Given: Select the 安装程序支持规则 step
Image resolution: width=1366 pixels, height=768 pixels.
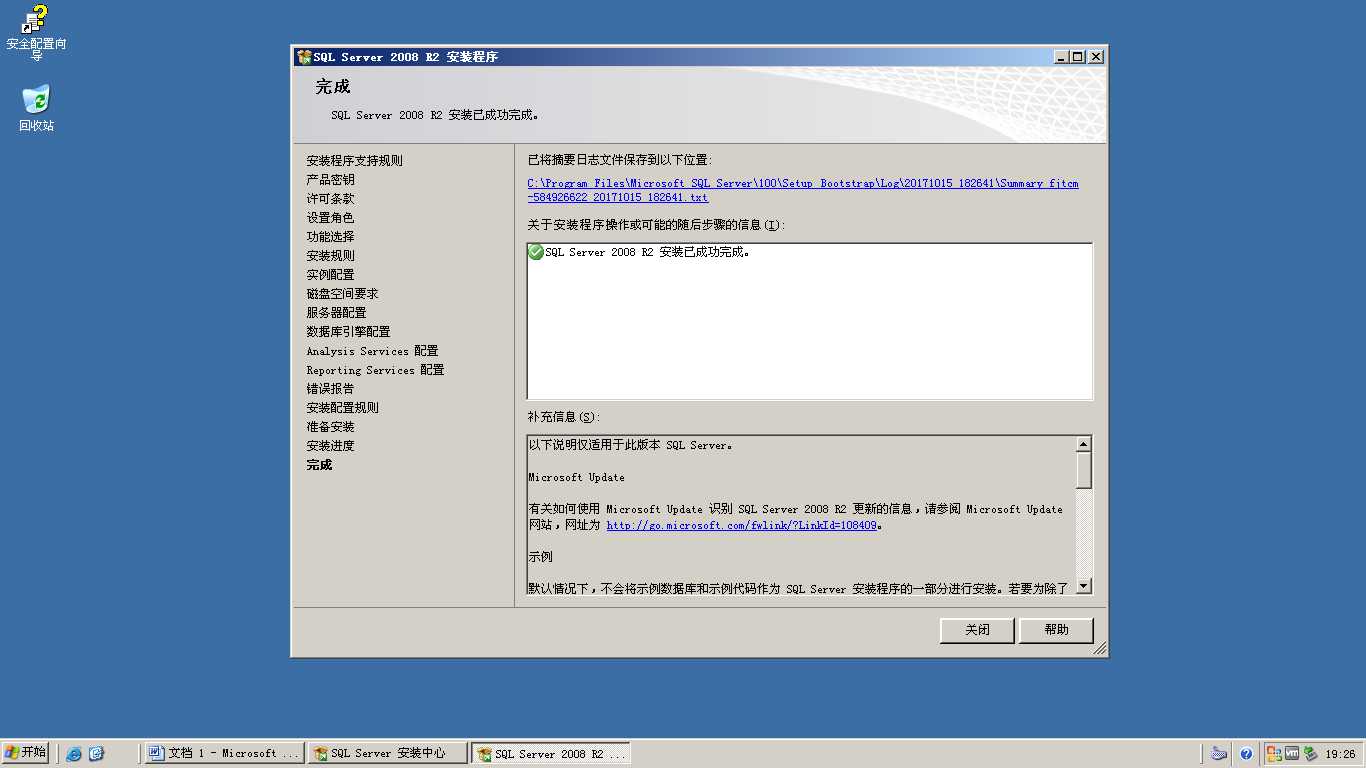Looking at the screenshot, I should pyautogui.click(x=355, y=161).
